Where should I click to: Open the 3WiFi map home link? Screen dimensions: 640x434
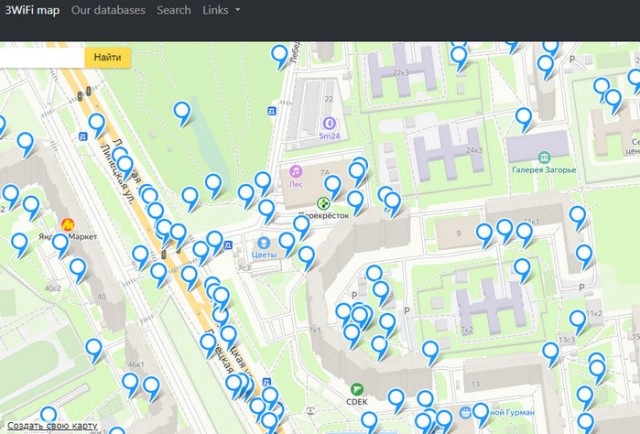click(x=32, y=10)
